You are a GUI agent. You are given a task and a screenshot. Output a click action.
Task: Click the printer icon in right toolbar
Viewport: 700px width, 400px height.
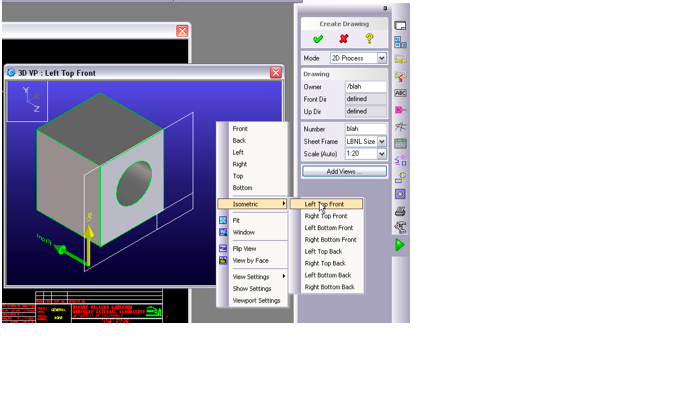tap(400, 211)
